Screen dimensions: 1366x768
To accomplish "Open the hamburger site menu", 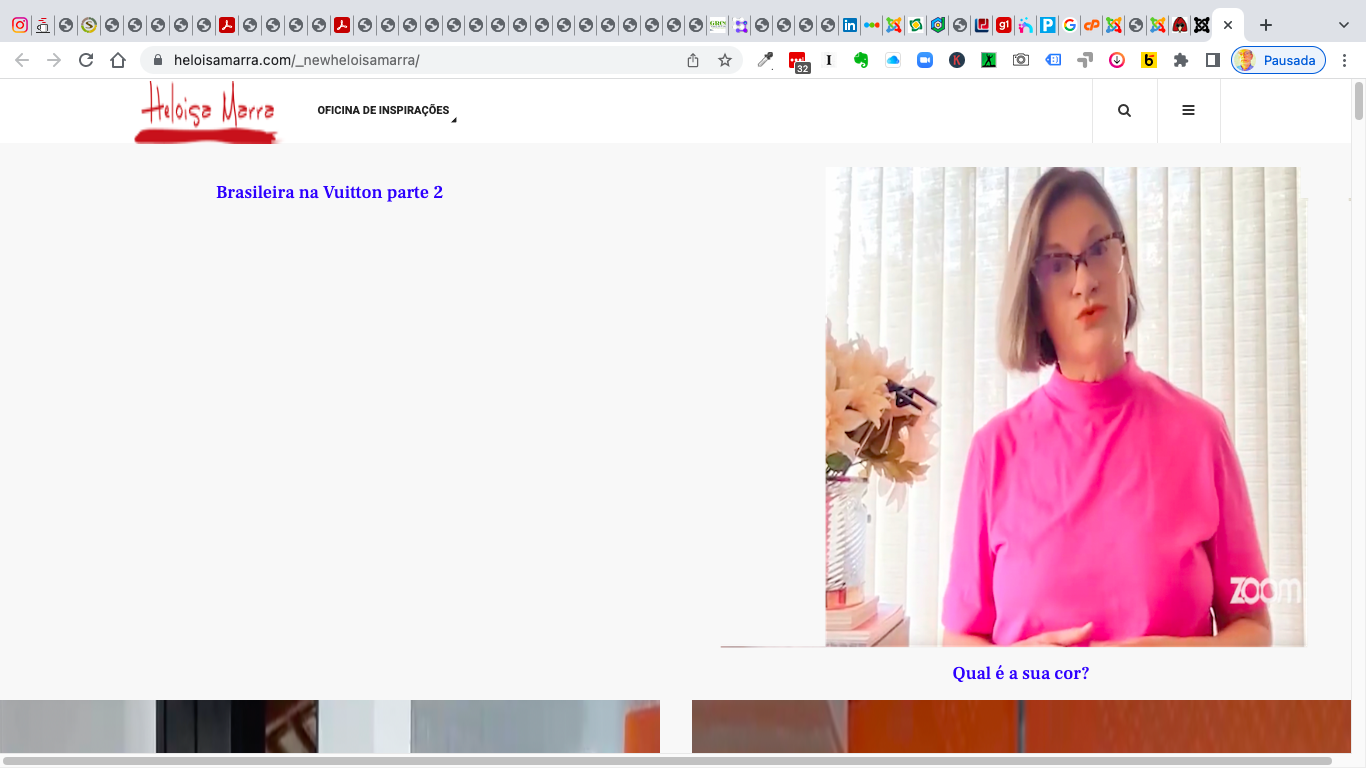I will pos(1188,111).
